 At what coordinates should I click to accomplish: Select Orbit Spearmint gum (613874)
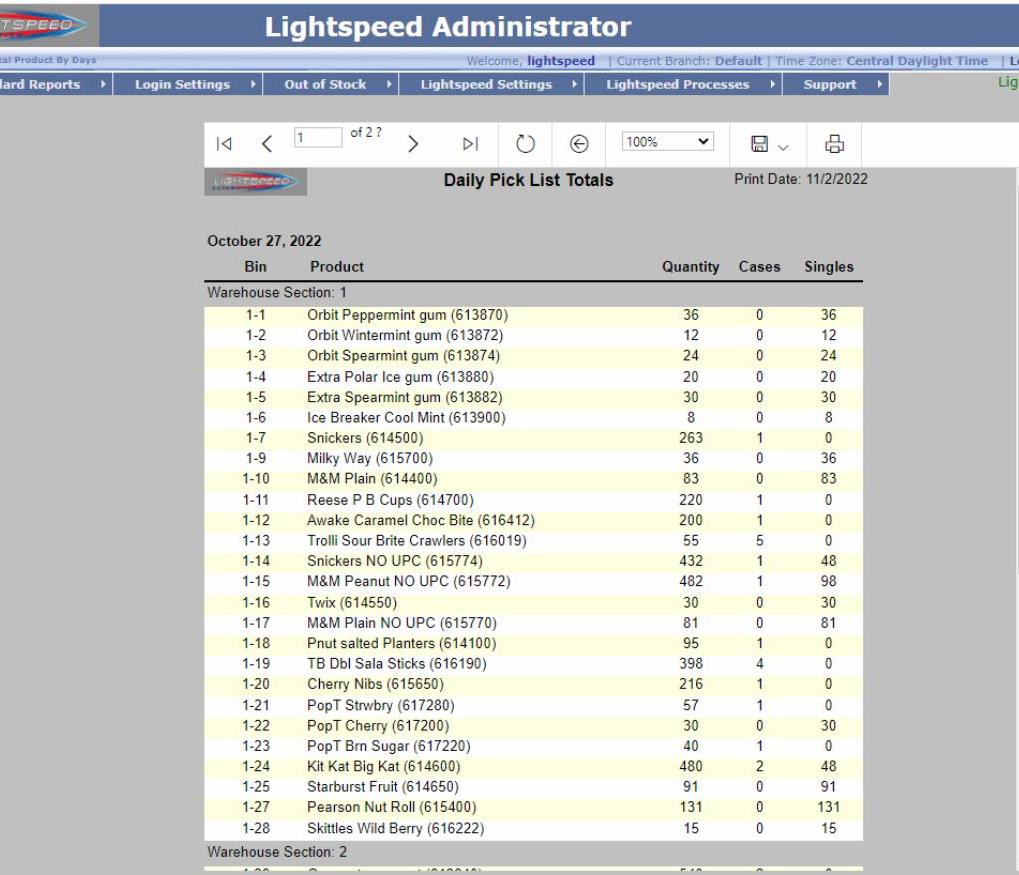point(404,356)
